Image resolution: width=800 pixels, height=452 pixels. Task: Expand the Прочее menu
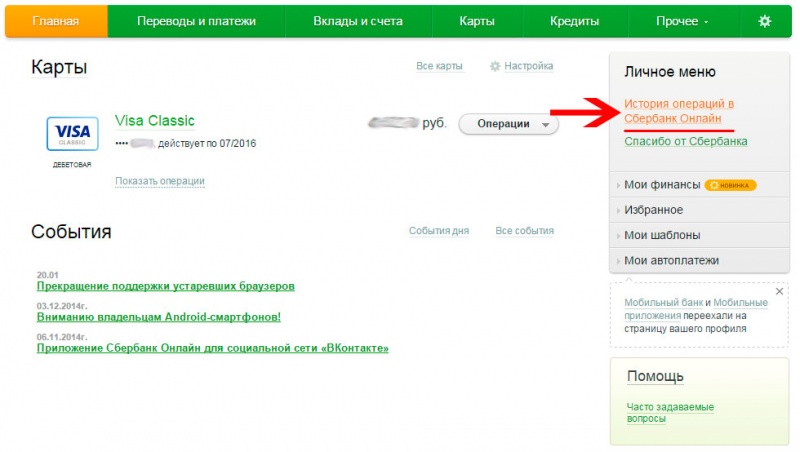[x=684, y=21]
